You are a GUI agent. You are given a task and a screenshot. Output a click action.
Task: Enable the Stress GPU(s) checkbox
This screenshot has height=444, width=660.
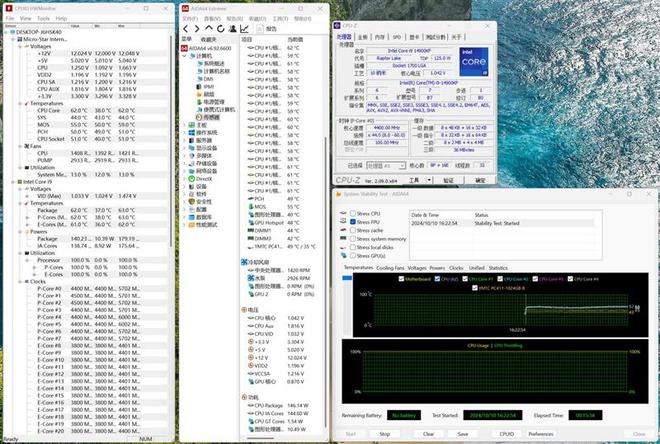point(352,255)
